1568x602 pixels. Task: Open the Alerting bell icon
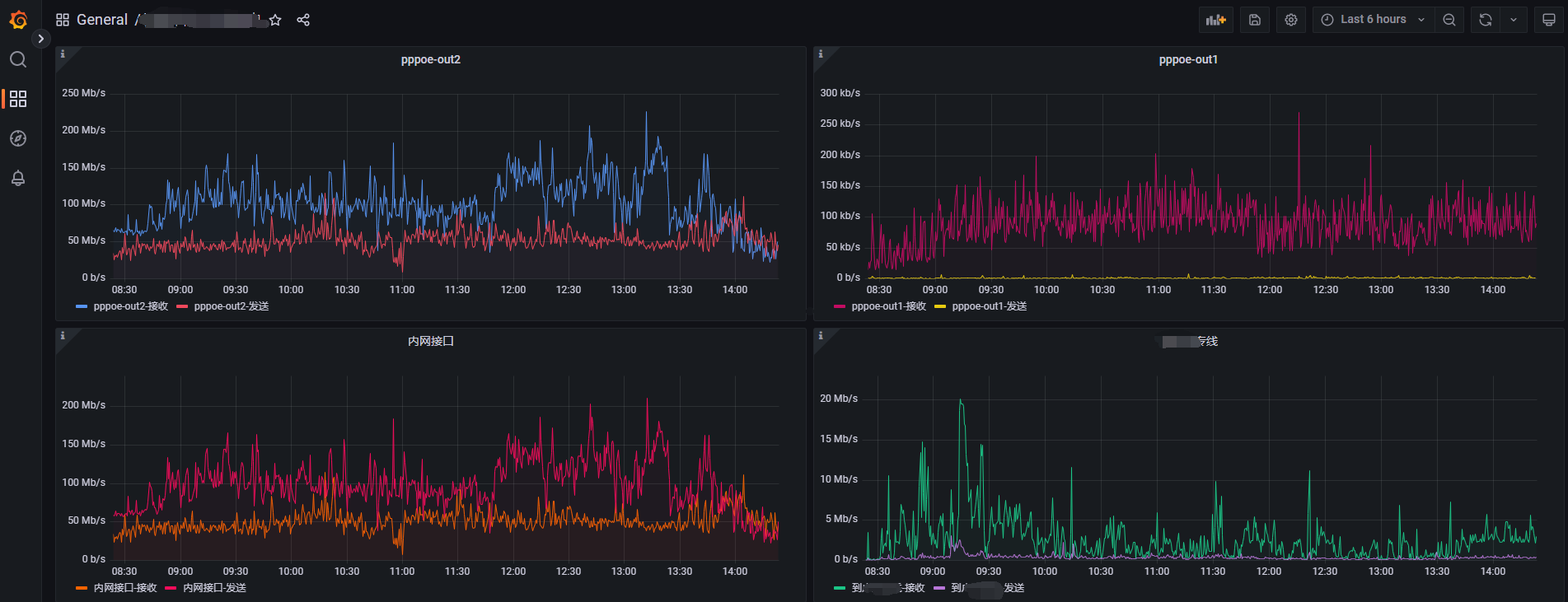point(18,178)
